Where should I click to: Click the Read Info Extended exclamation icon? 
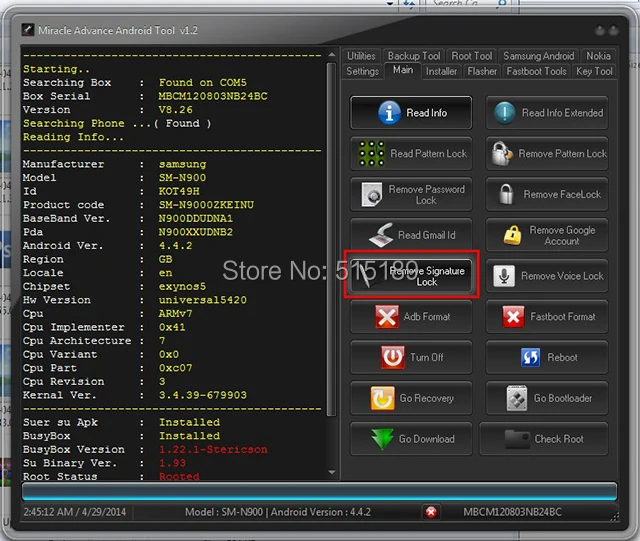pyautogui.click(x=504, y=113)
